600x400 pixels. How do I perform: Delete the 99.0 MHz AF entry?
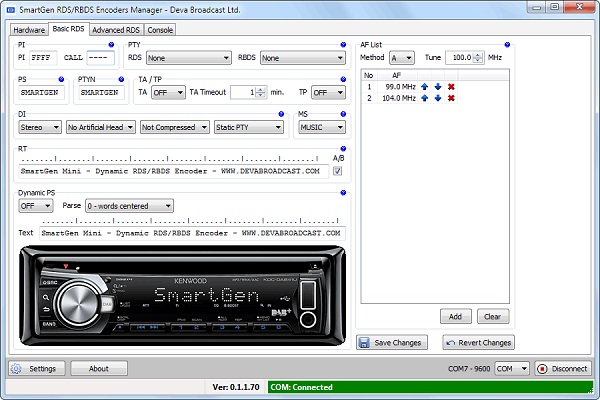(x=451, y=87)
